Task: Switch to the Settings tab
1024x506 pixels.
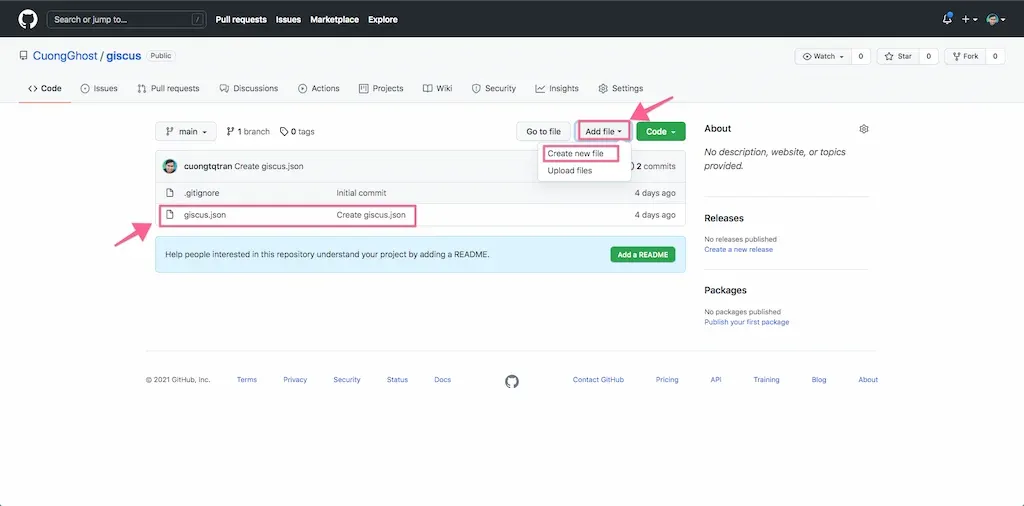Action: (621, 89)
